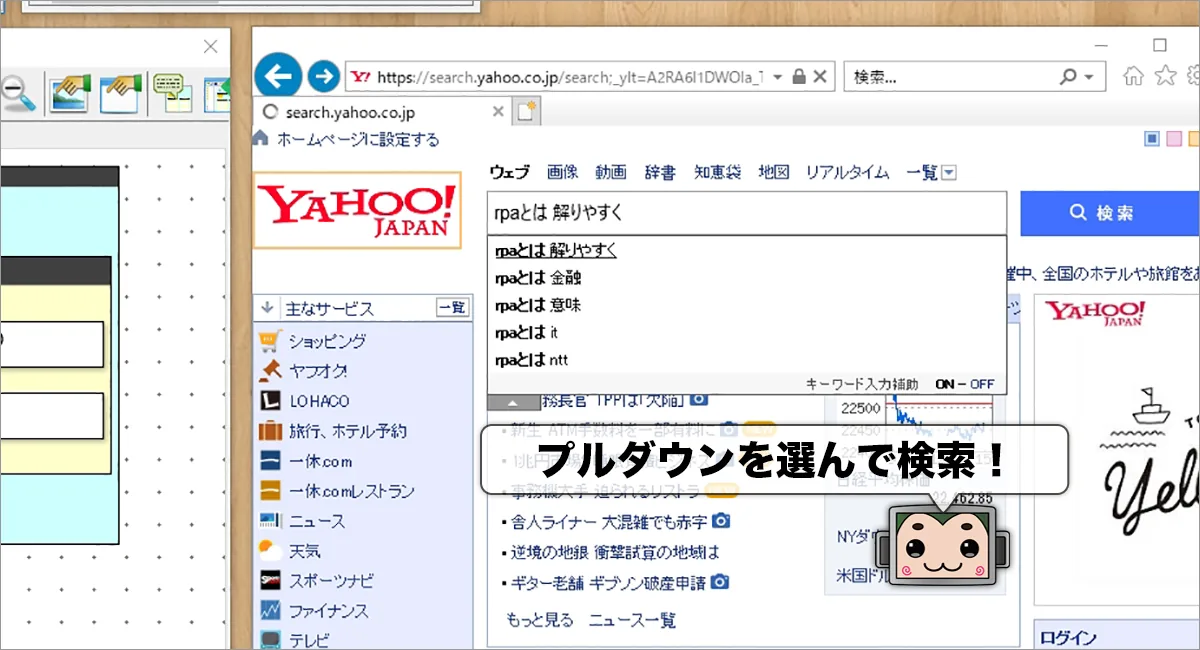
Task: Open 一休.com in the services sidebar
Action: tap(321, 461)
